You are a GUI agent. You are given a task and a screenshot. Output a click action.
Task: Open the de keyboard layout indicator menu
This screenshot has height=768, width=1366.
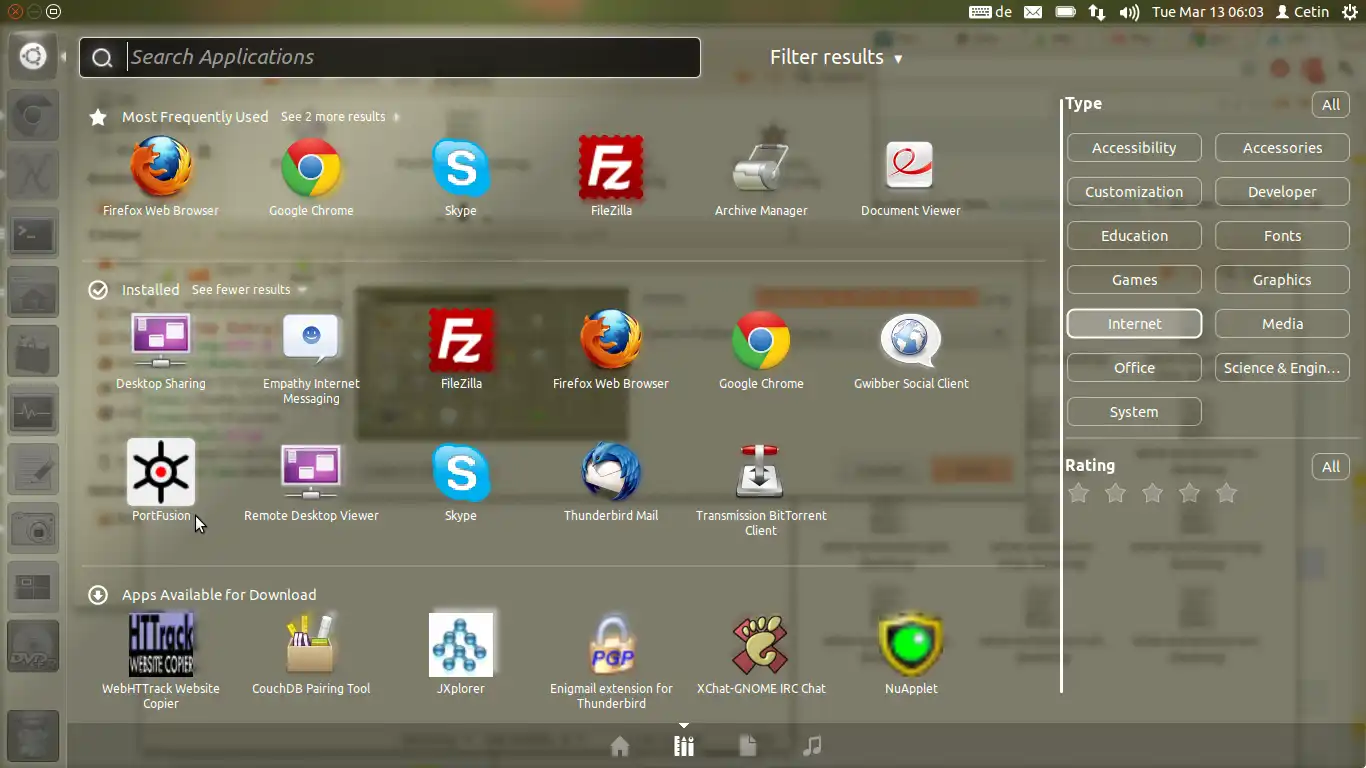(991, 12)
